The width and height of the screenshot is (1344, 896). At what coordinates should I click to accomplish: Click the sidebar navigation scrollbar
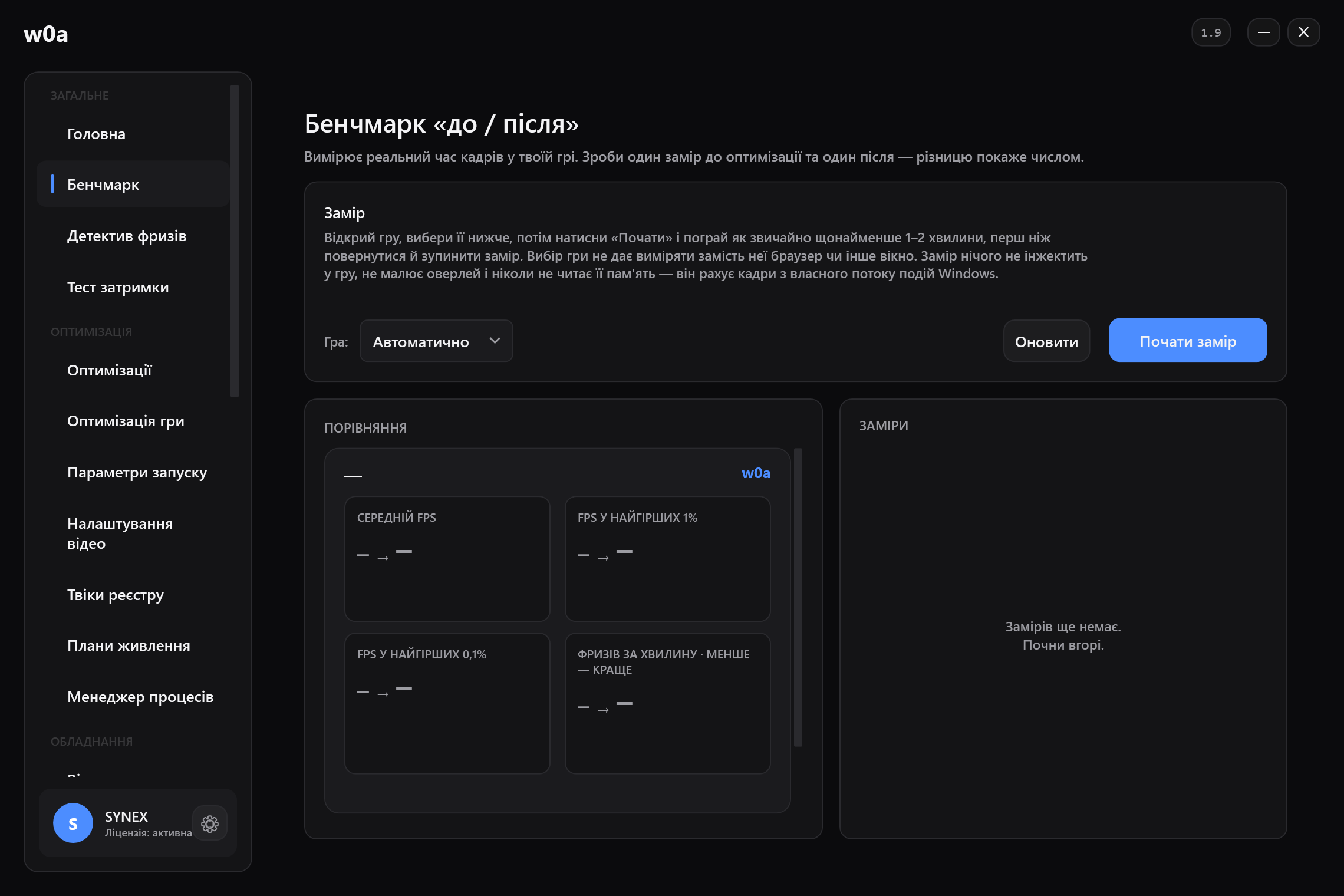(x=235, y=241)
